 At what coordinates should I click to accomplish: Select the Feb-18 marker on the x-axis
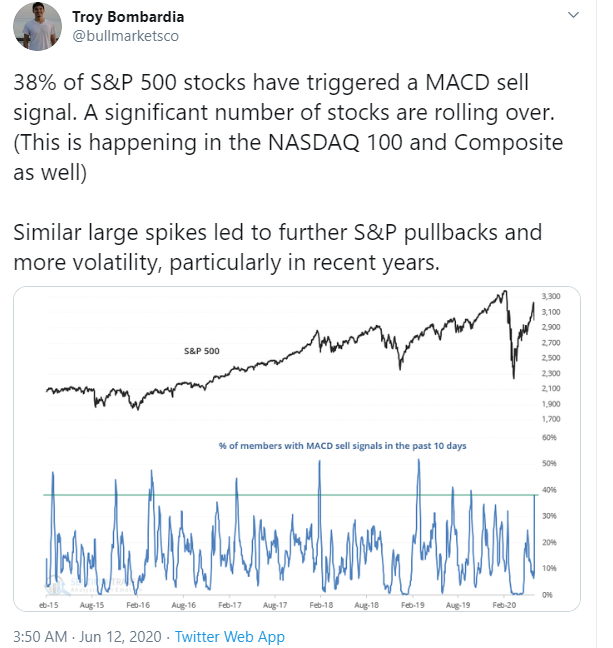coord(321,605)
